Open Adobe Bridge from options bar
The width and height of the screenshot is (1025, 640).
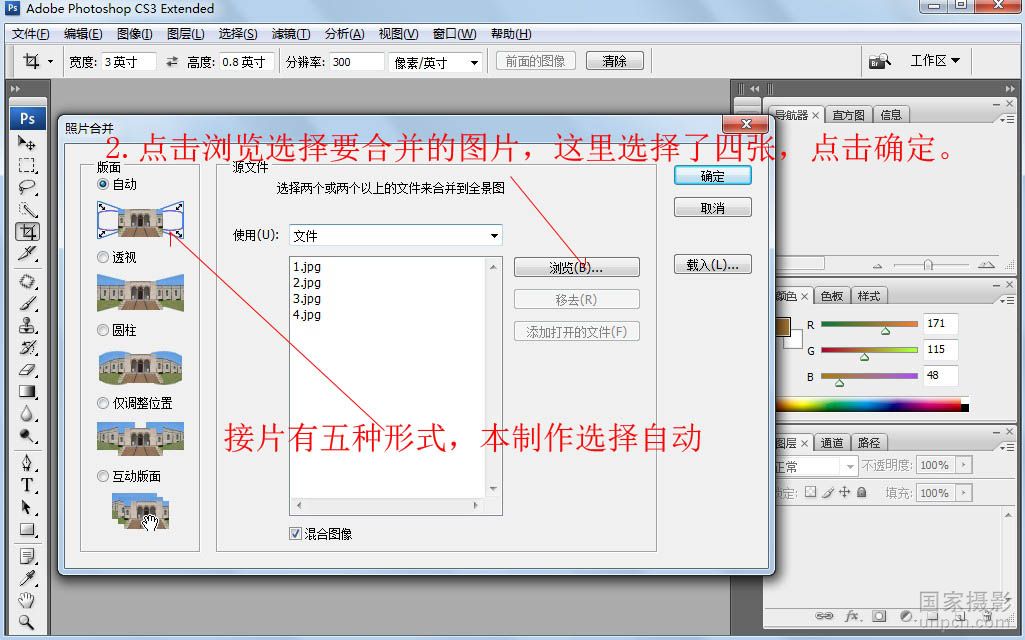coord(879,61)
